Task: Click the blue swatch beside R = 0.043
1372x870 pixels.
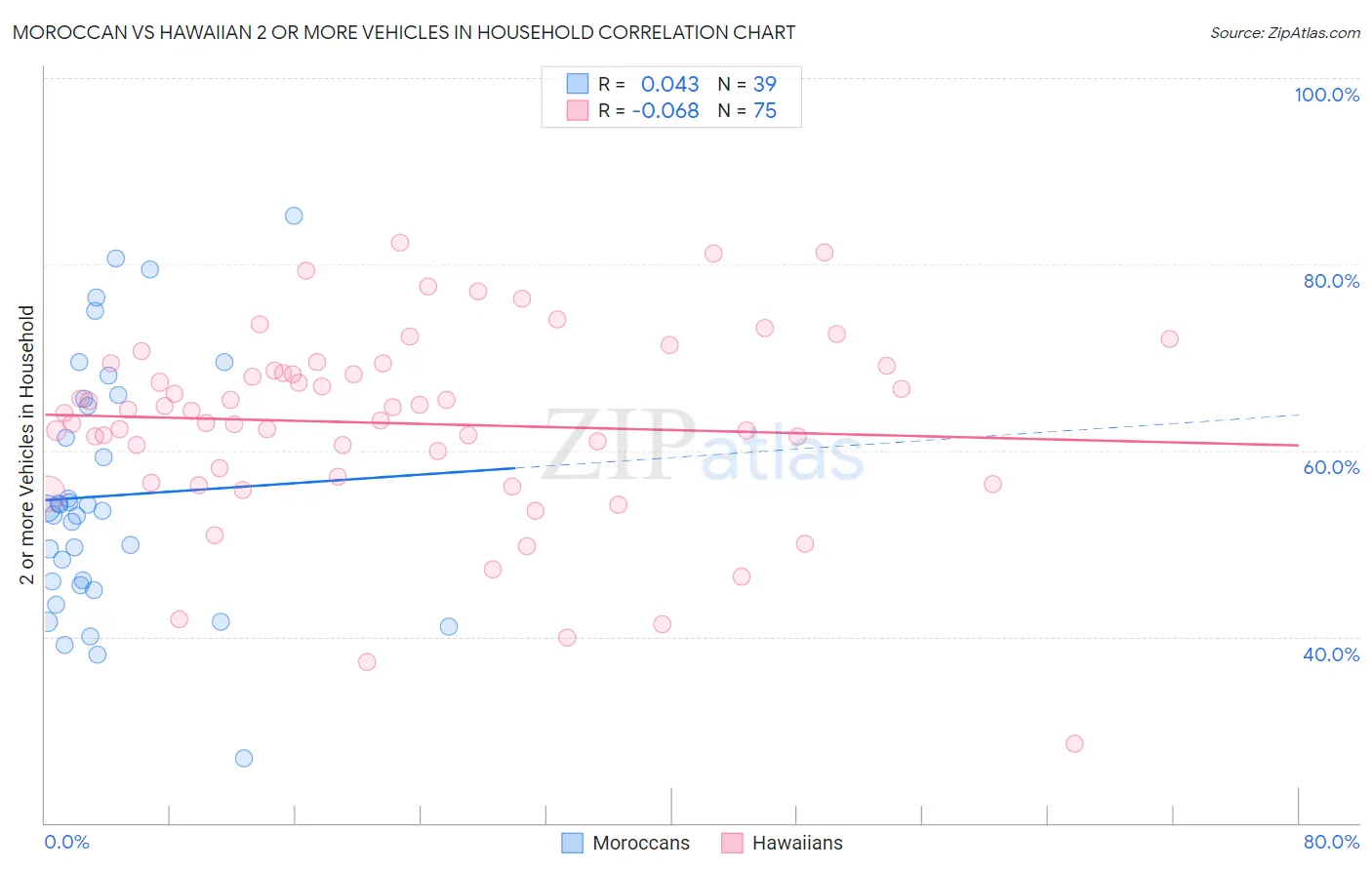Action: click(578, 84)
